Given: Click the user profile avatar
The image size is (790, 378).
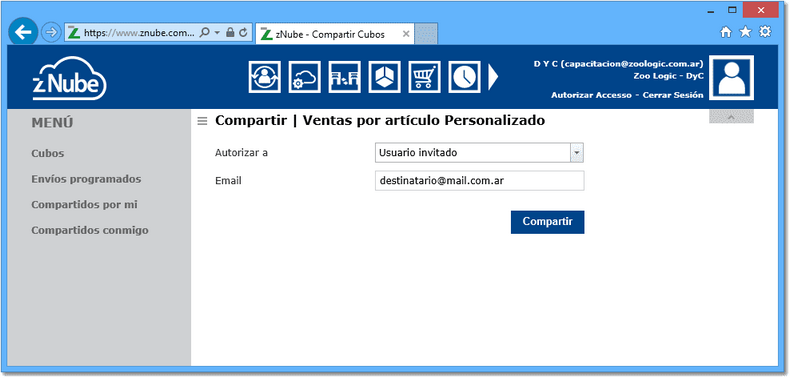Looking at the screenshot, I should tap(731, 78).
